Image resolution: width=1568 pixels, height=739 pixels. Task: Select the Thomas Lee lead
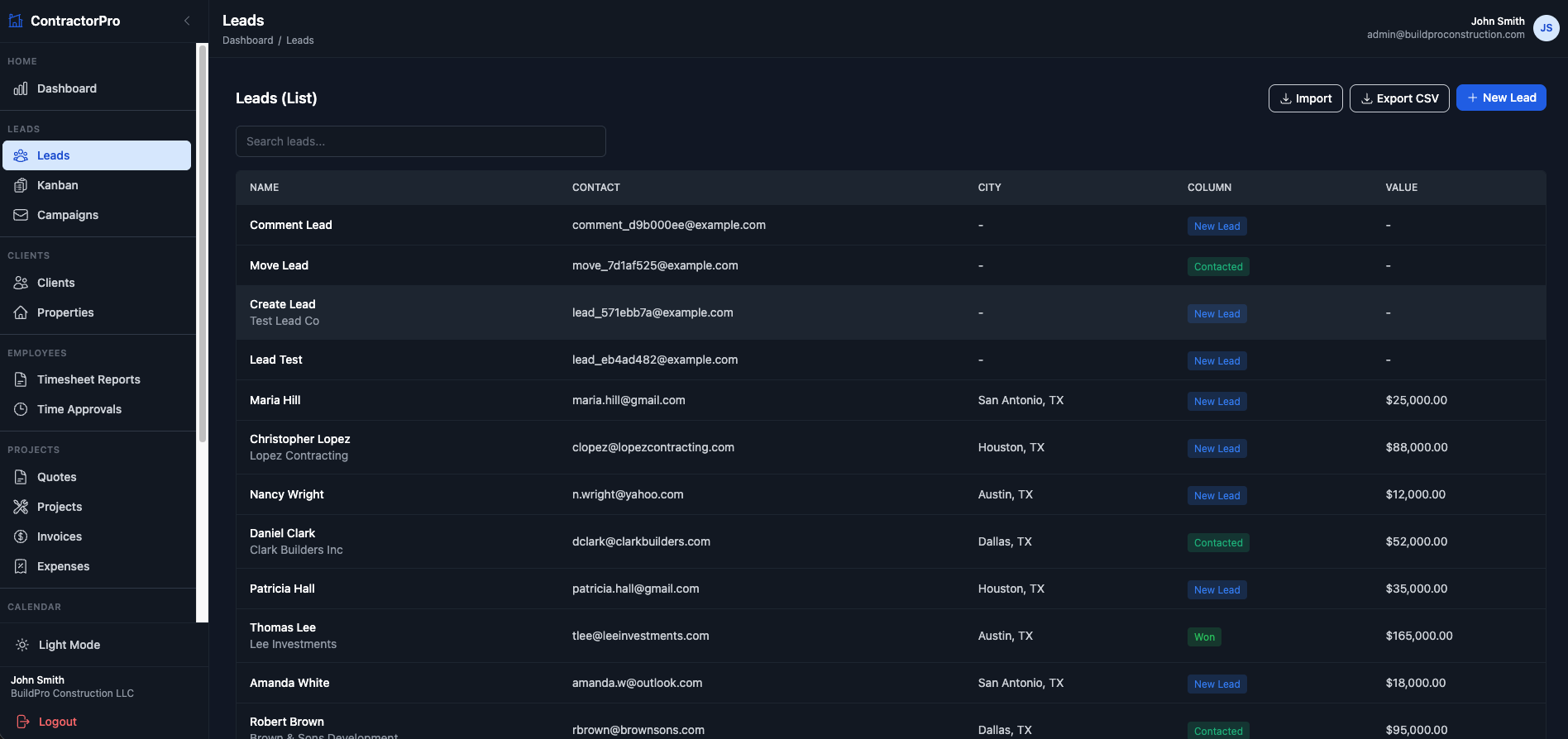[283, 627]
